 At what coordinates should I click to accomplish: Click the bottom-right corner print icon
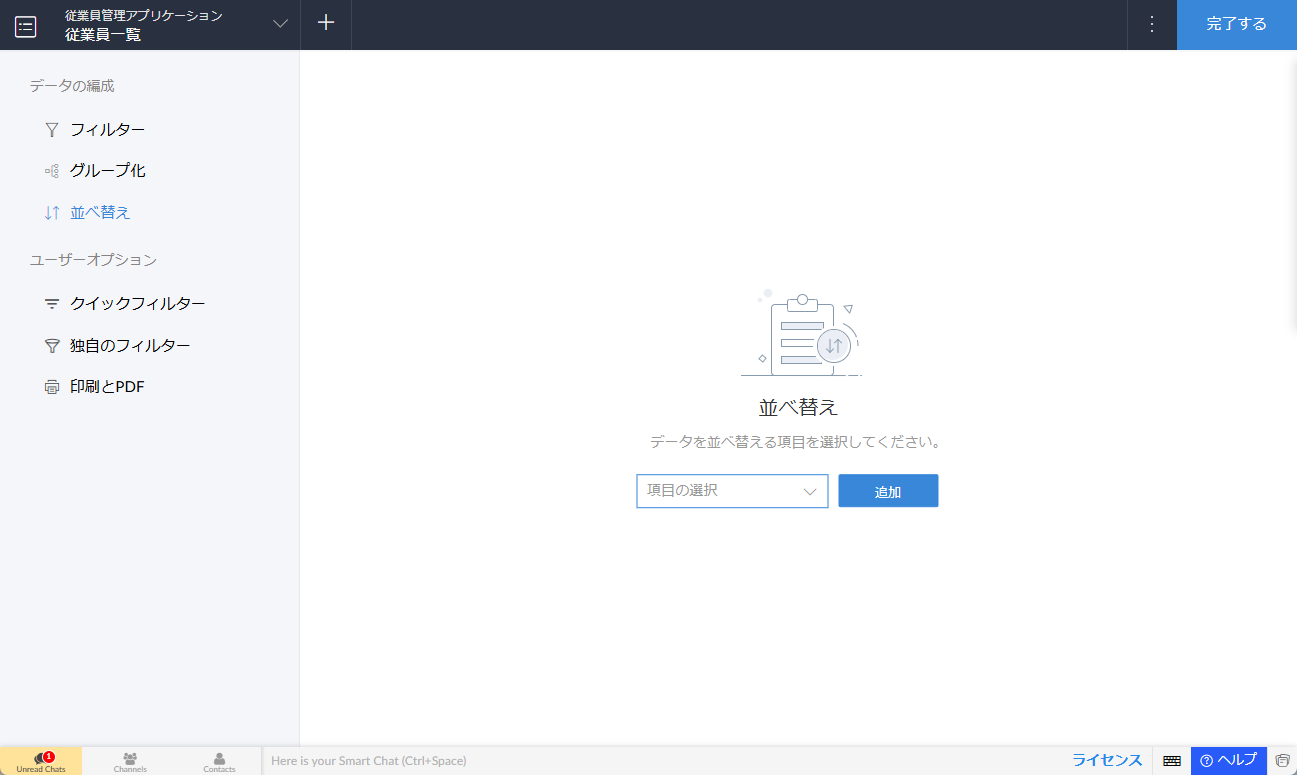pos(1282,761)
